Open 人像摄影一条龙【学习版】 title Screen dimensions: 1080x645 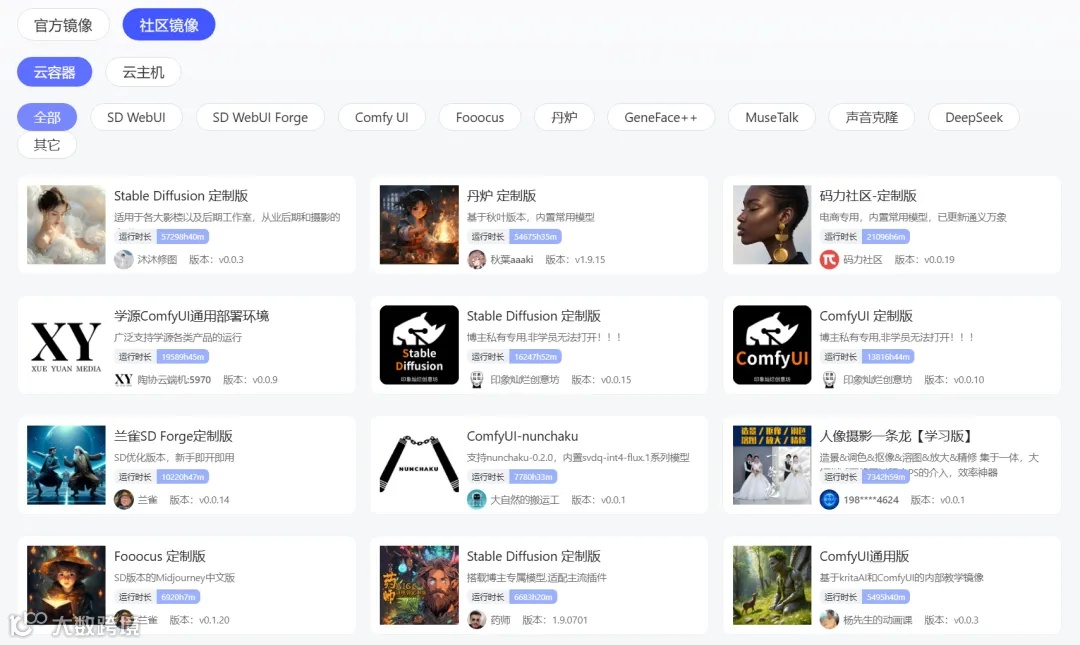(897, 436)
